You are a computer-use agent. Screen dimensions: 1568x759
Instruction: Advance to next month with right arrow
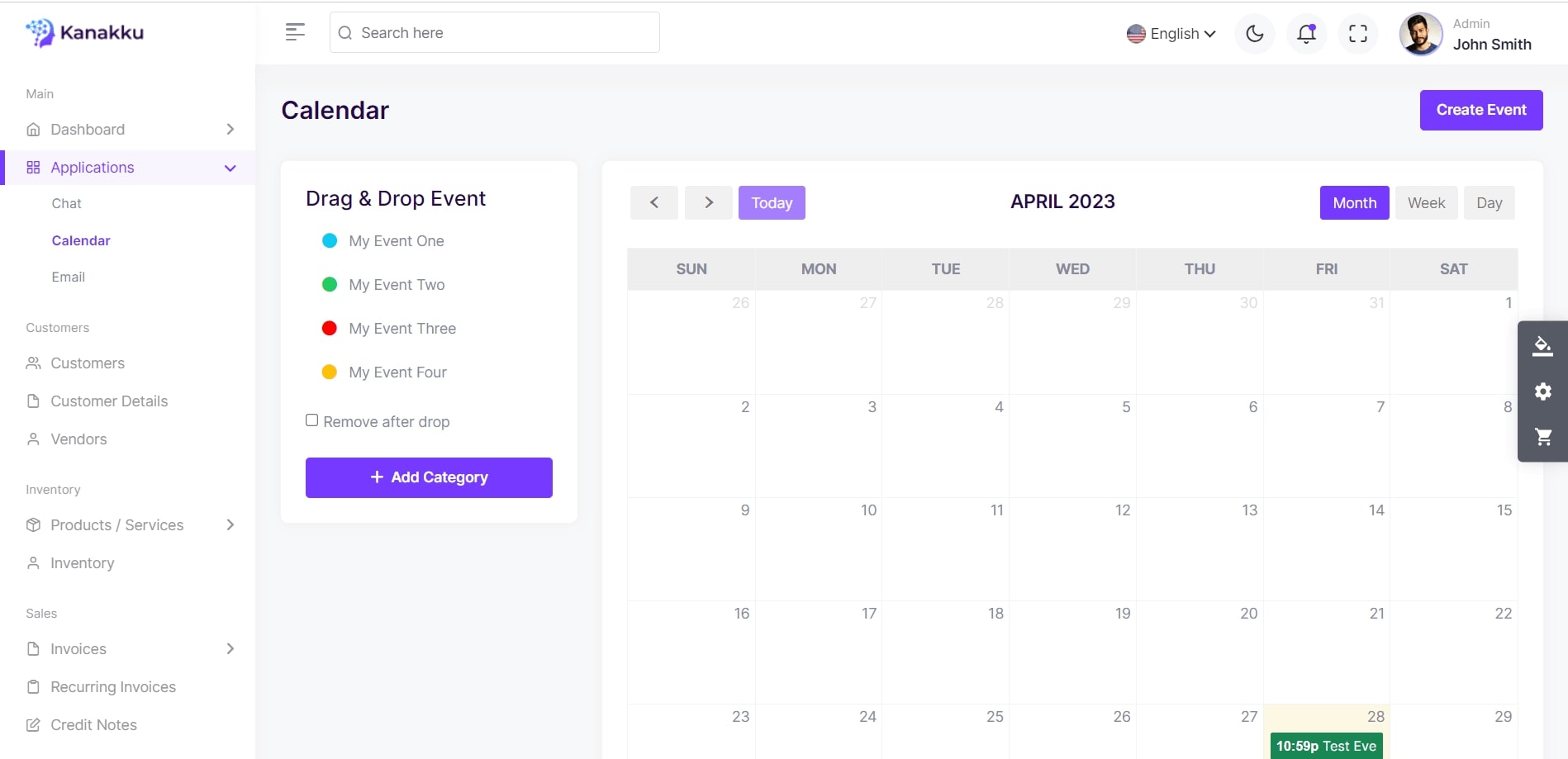(708, 203)
